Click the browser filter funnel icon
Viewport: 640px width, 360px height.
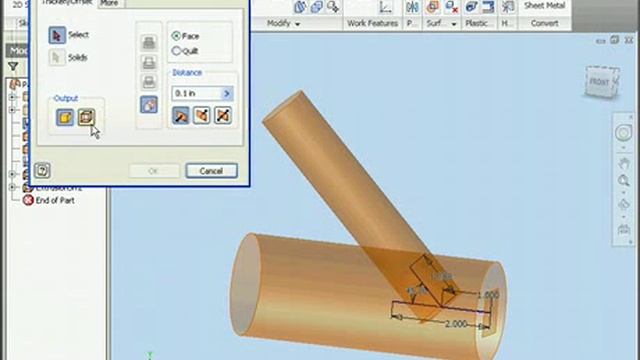13,66
